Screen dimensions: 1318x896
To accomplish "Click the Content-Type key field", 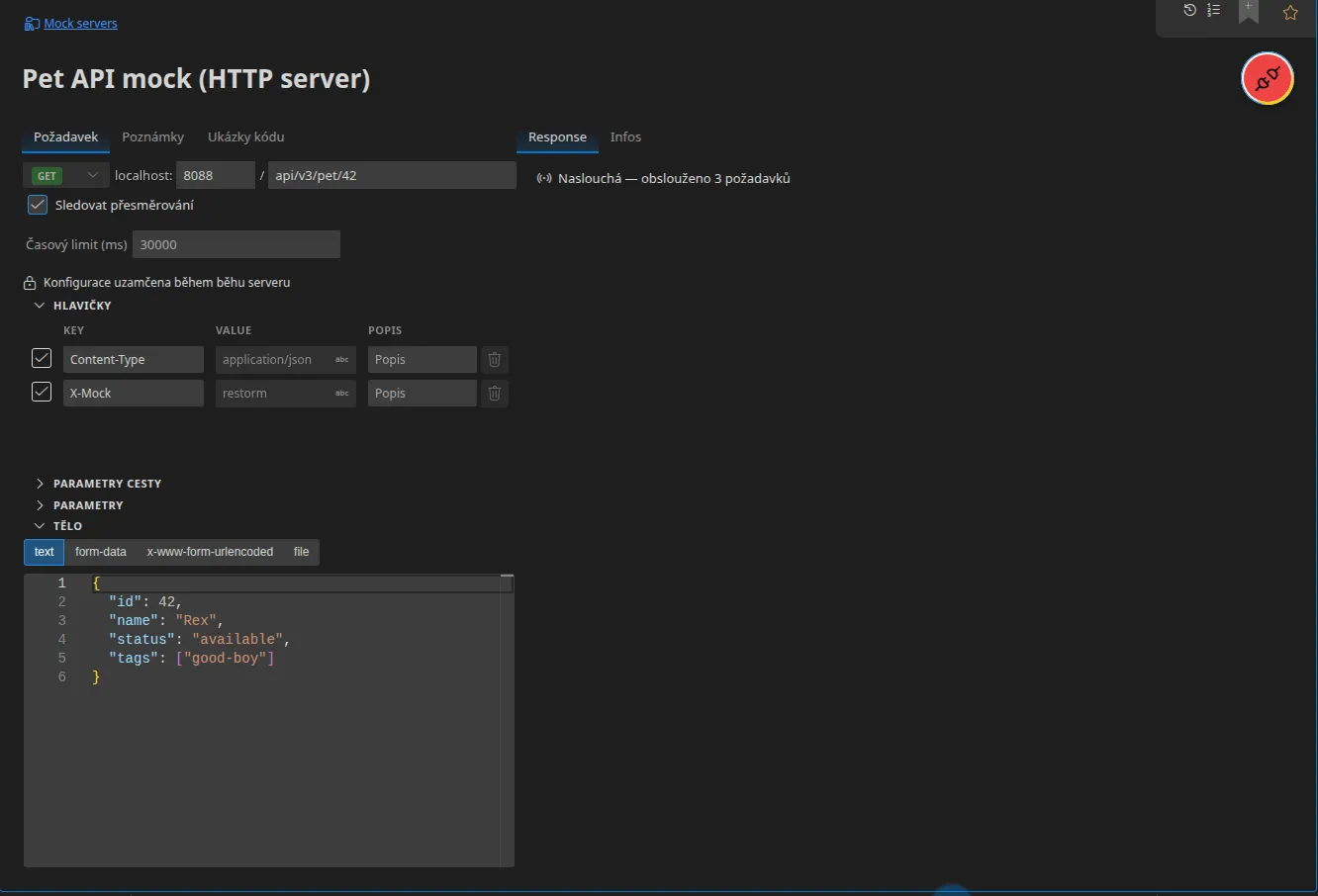I will click(134, 360).
